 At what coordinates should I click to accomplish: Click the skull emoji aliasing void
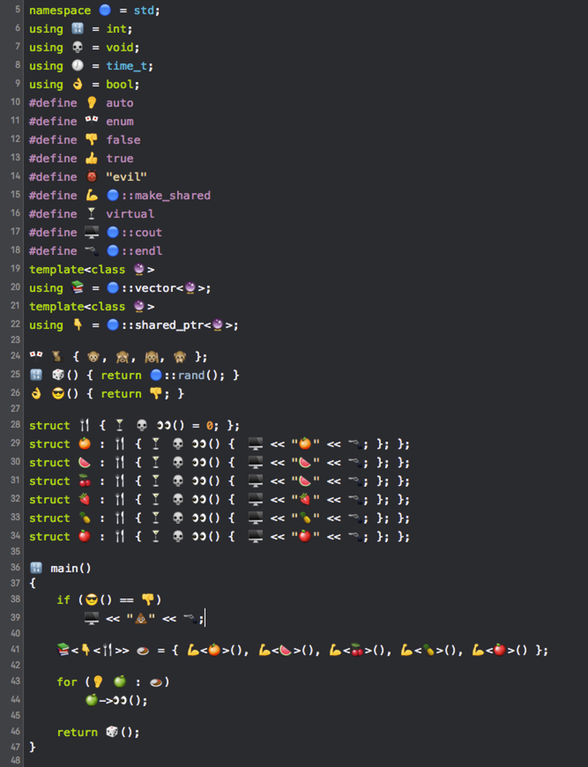point(77,47)
